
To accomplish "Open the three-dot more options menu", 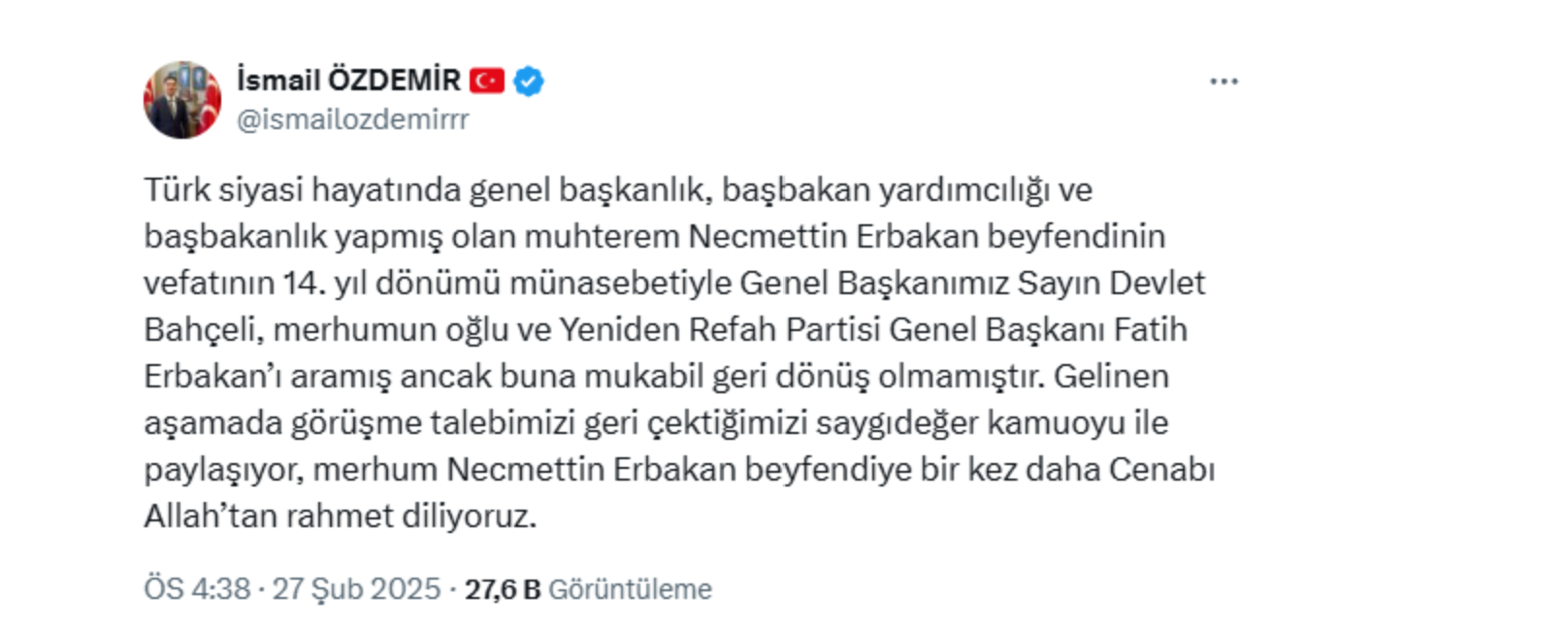I will coord(1224,82).
